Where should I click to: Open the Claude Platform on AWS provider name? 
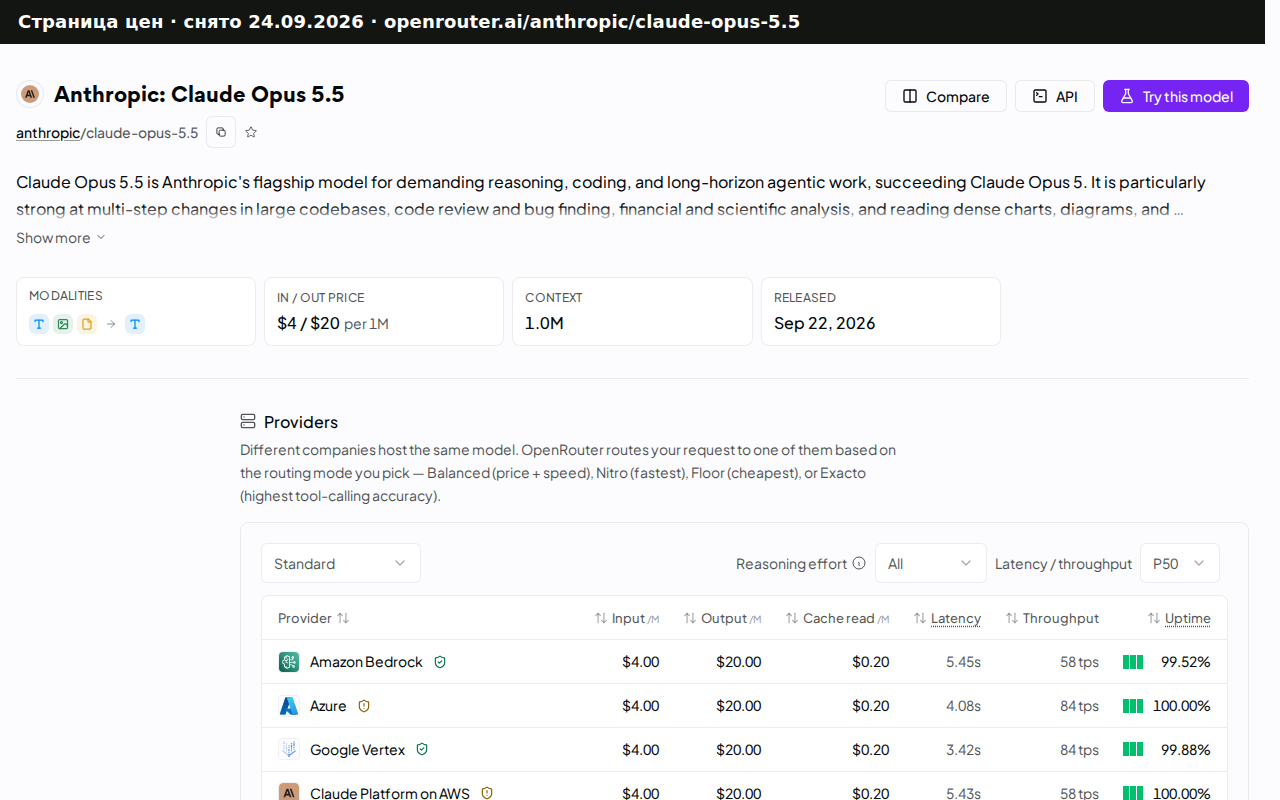[390, 793]
